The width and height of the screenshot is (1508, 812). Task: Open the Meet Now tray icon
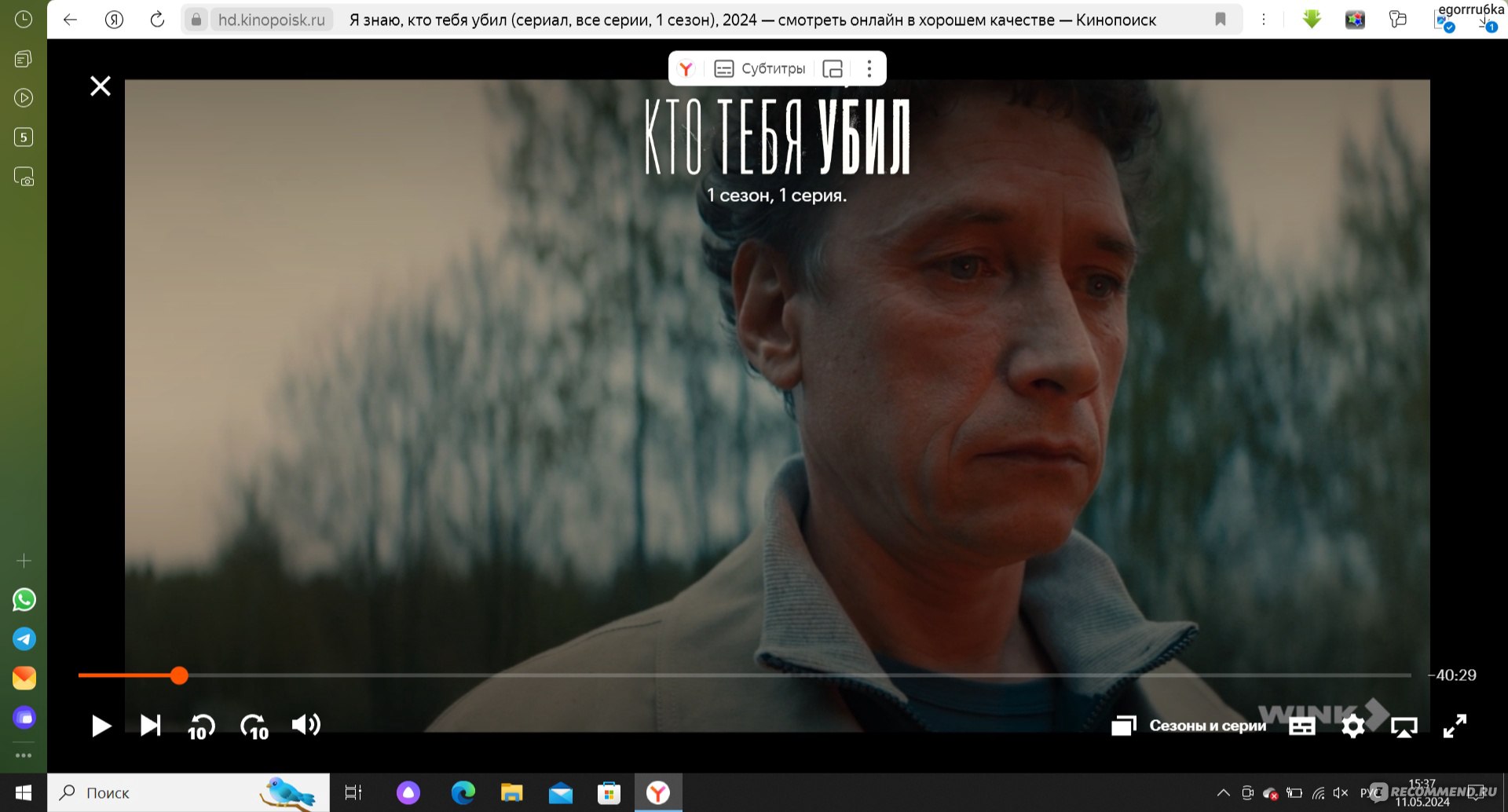click(1247, 793)
